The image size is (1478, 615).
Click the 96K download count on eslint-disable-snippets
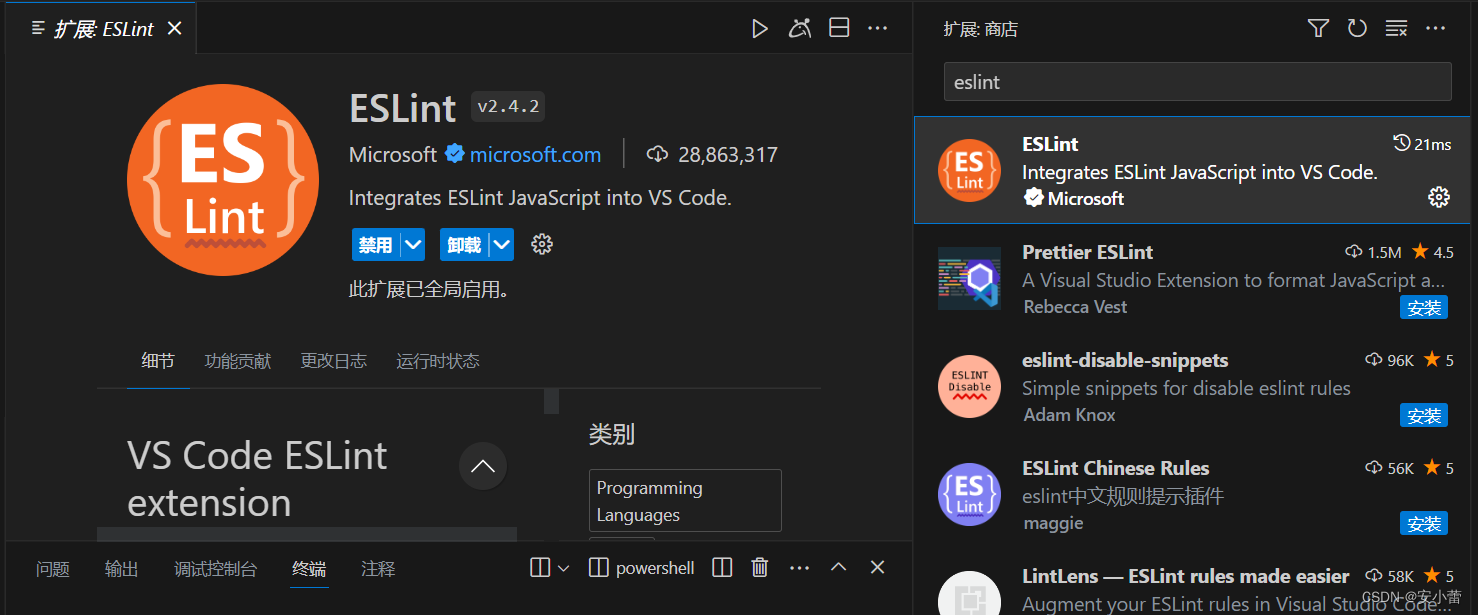click(1390, 360)
